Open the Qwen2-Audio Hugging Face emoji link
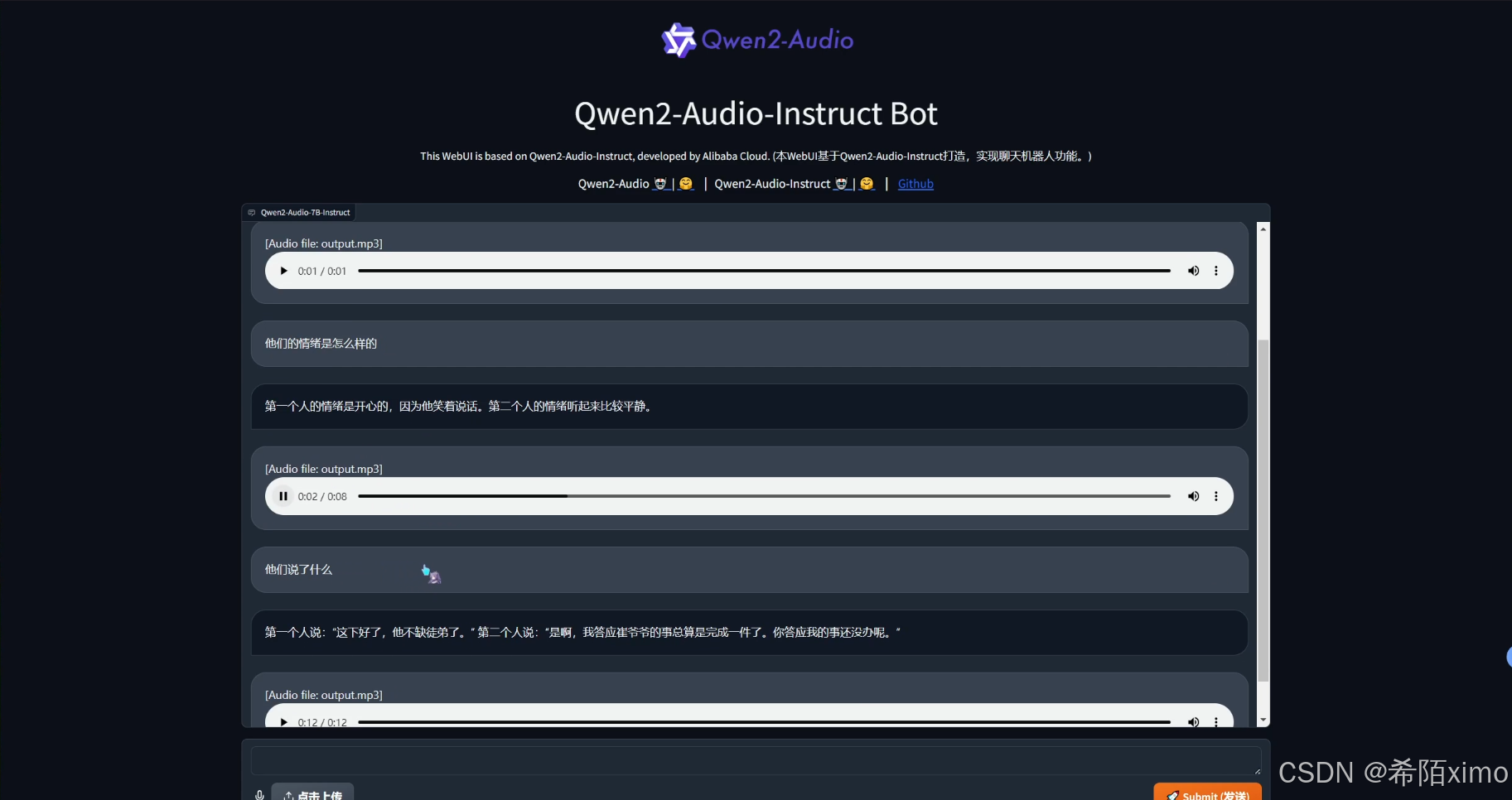1512x800 pixels. tap(686, 184)
